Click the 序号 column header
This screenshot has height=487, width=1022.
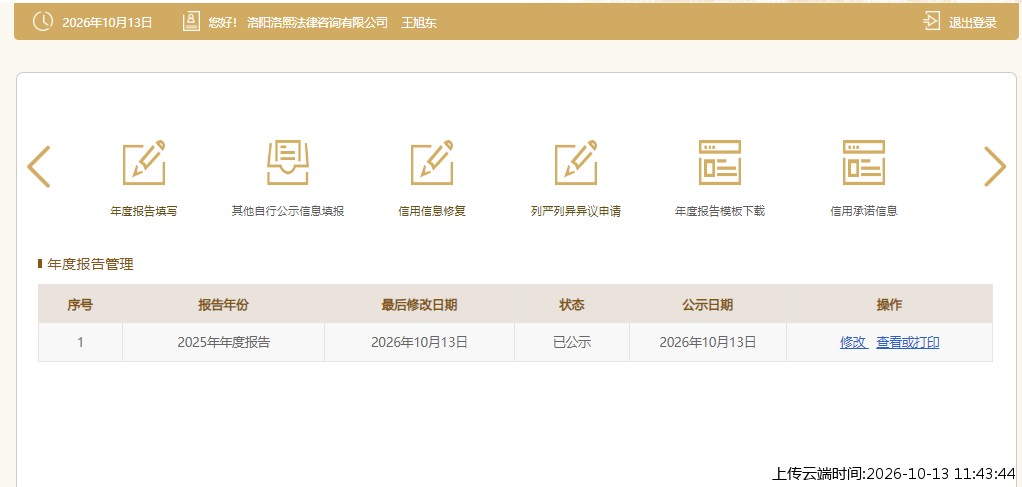80,304
